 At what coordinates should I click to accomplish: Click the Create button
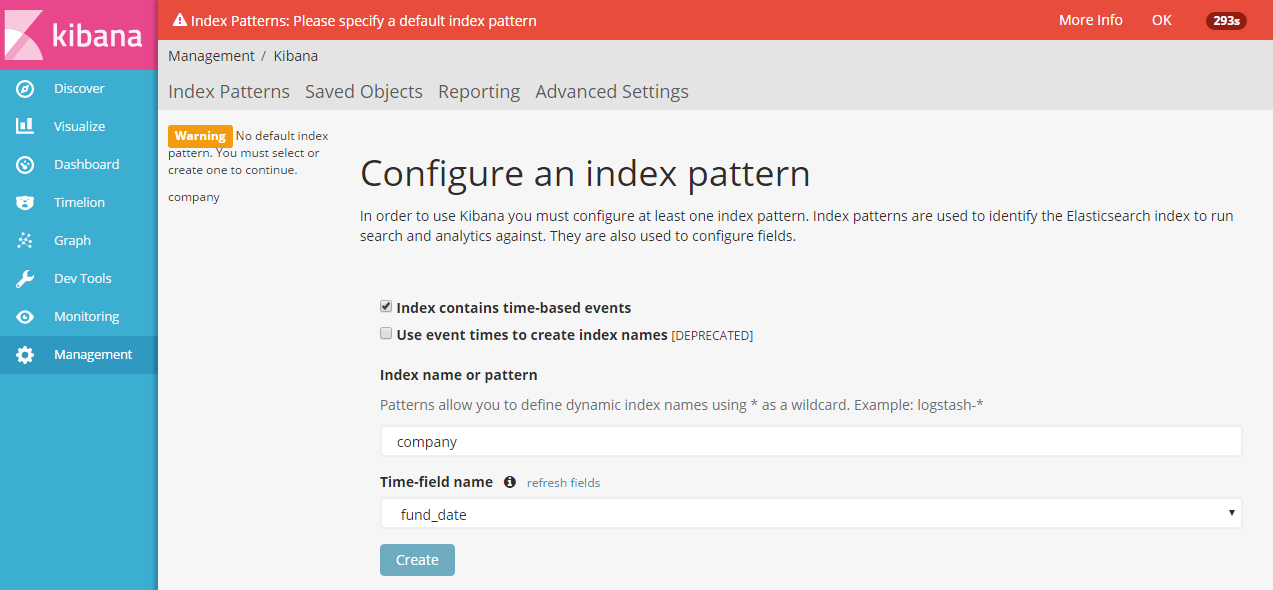click(417, 560)
